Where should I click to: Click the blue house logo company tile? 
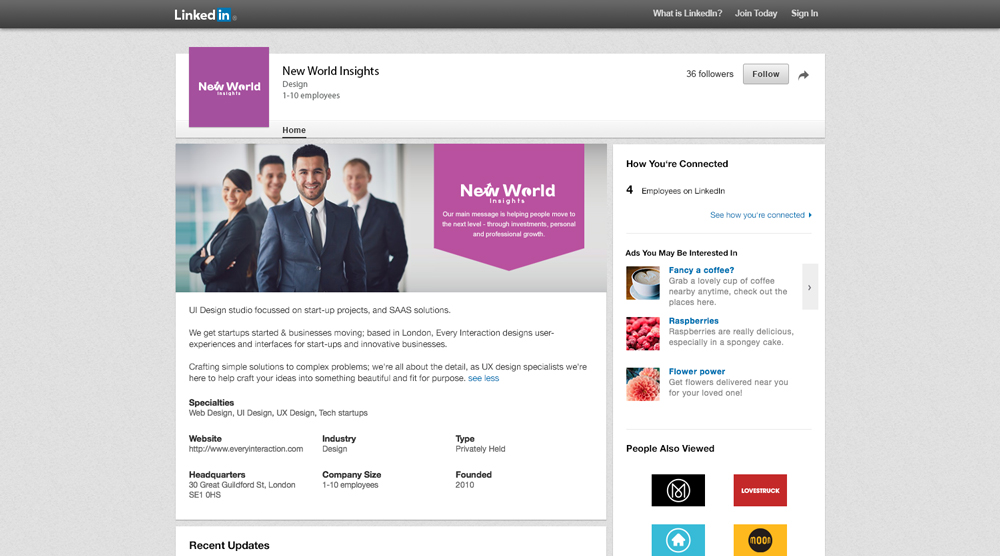pyautogui.click(x=678, y=540)
